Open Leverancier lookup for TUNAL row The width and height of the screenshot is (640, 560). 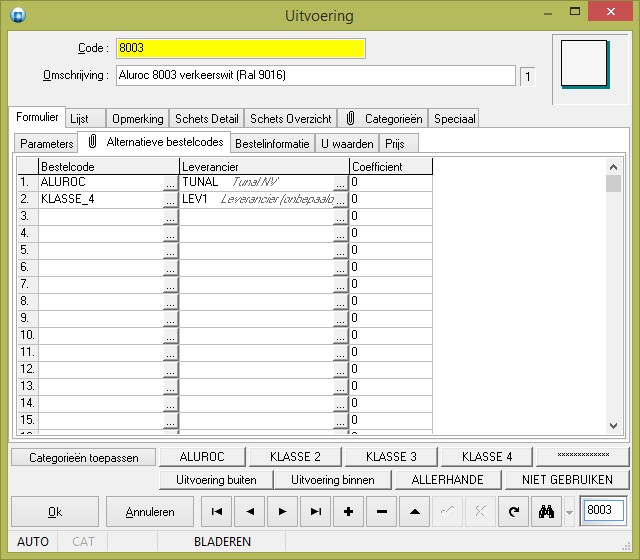[340, 182]
